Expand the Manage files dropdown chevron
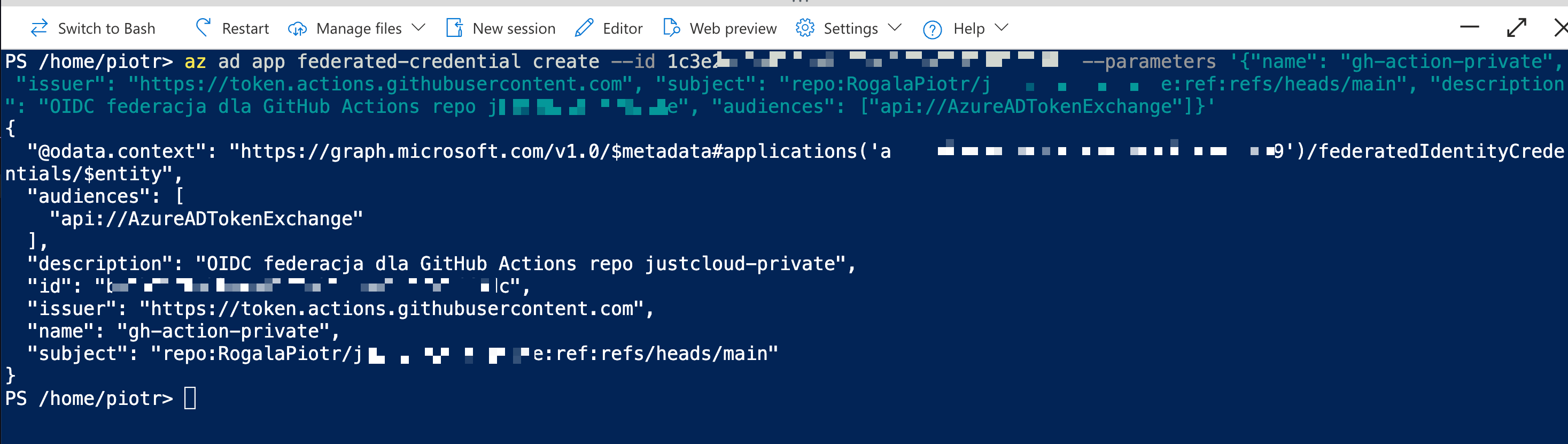The height and width of the screenshot is (444, 1568). [x=418, y=28]
